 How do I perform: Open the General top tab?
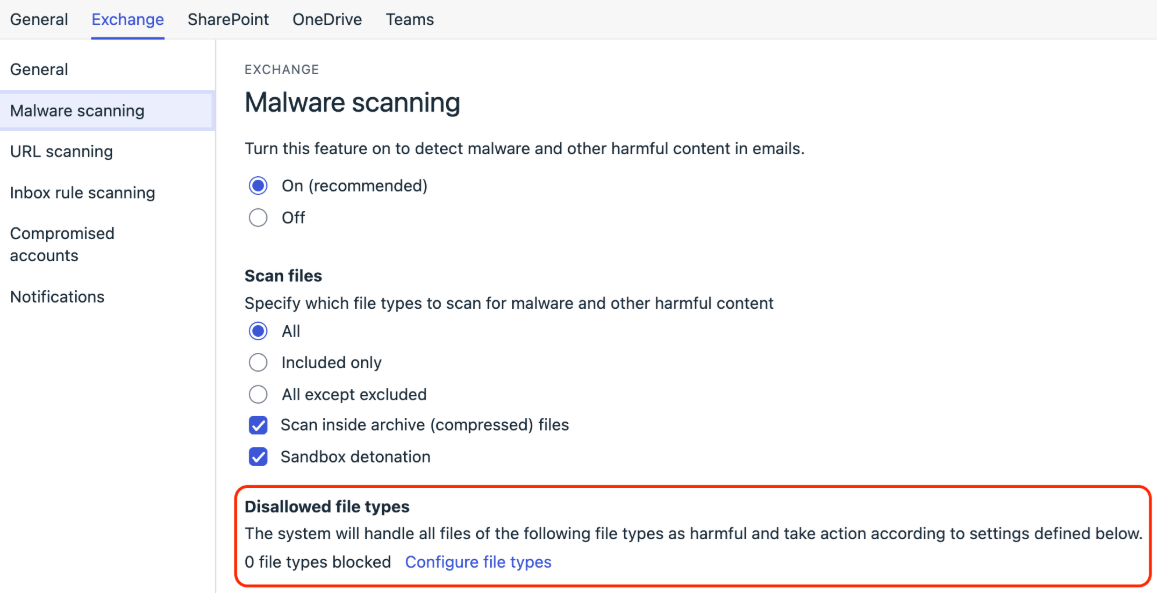click(x=39, y=20)
